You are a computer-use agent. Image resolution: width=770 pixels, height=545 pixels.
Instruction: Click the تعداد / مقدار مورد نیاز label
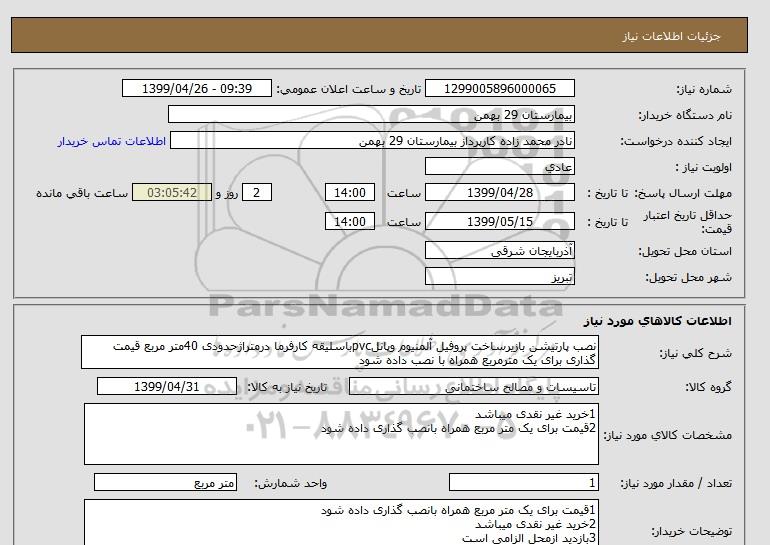pyautogui.click(x=676, y=484)
